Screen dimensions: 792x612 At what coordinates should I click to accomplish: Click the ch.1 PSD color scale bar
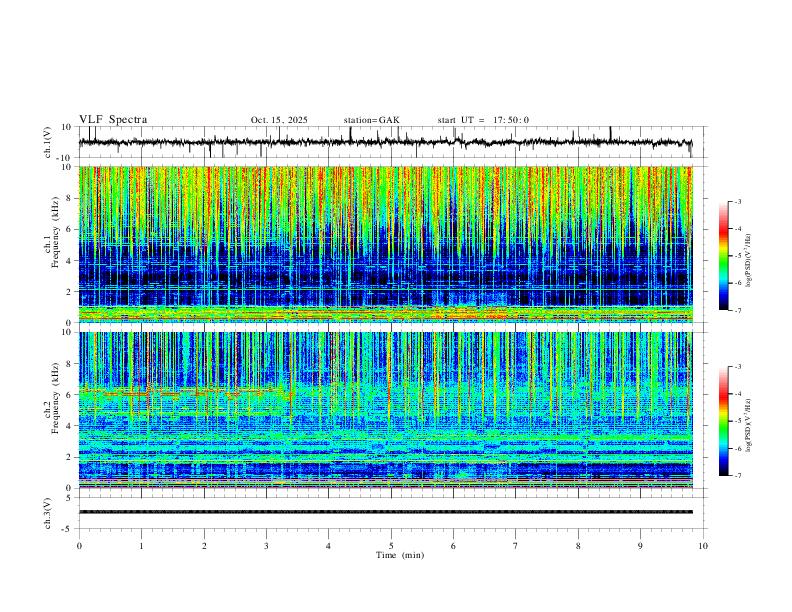click(x=723, y=256)
